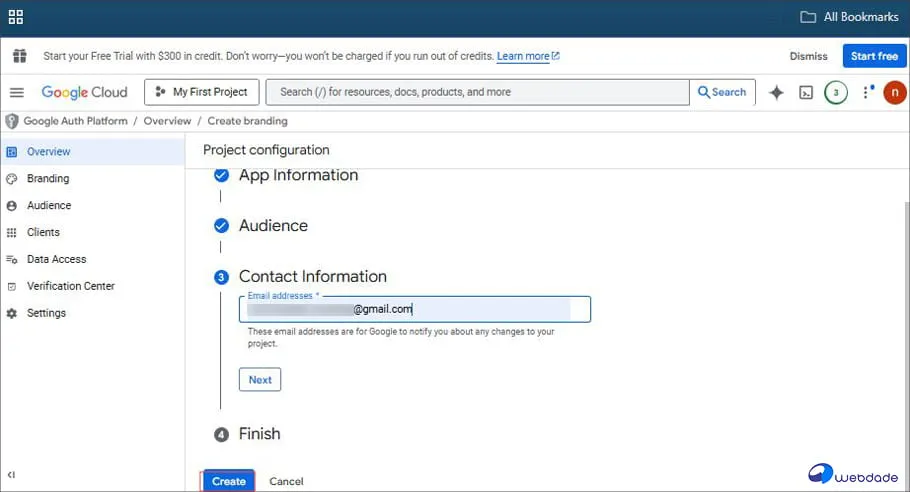Click the user account avatar

point(894,92)
